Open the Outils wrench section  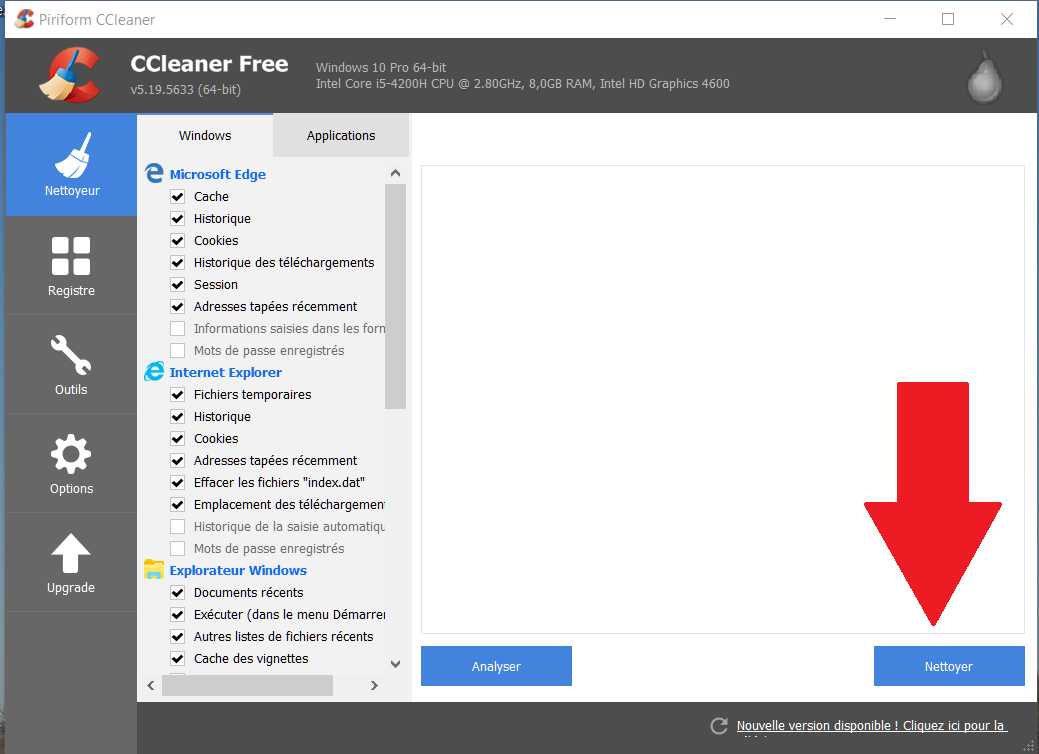(71, 365)
